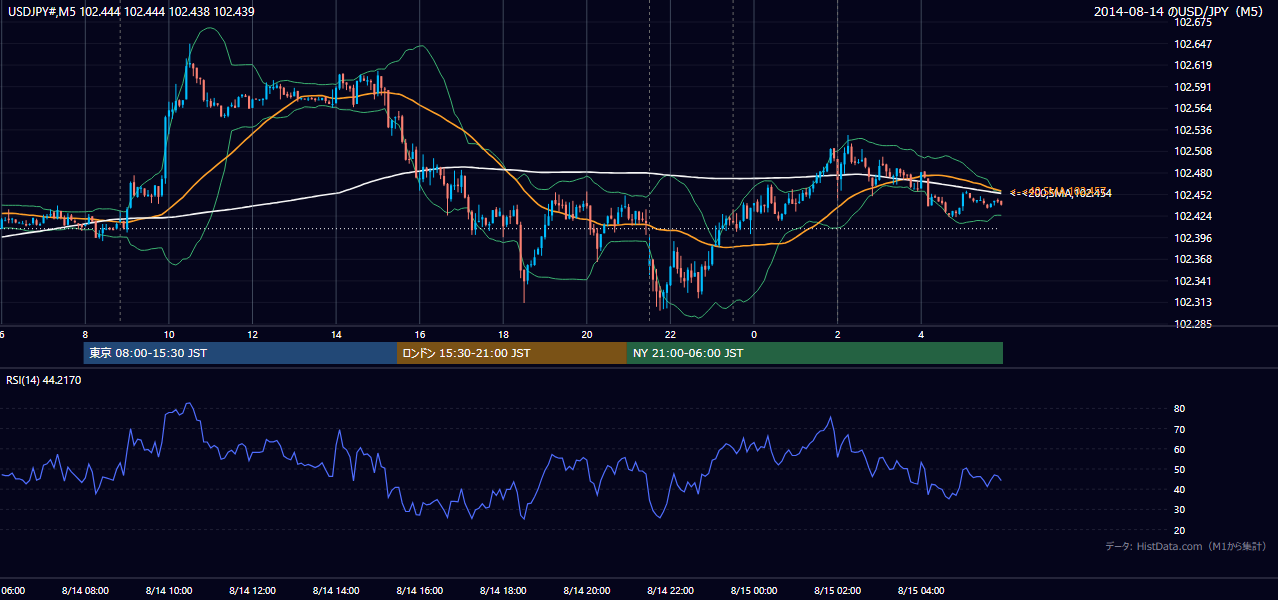The width and height of the screenshot is (1278, 600).
Task: Click the 8/14 12:00 time axis label
Action: (x=253, y=590)
